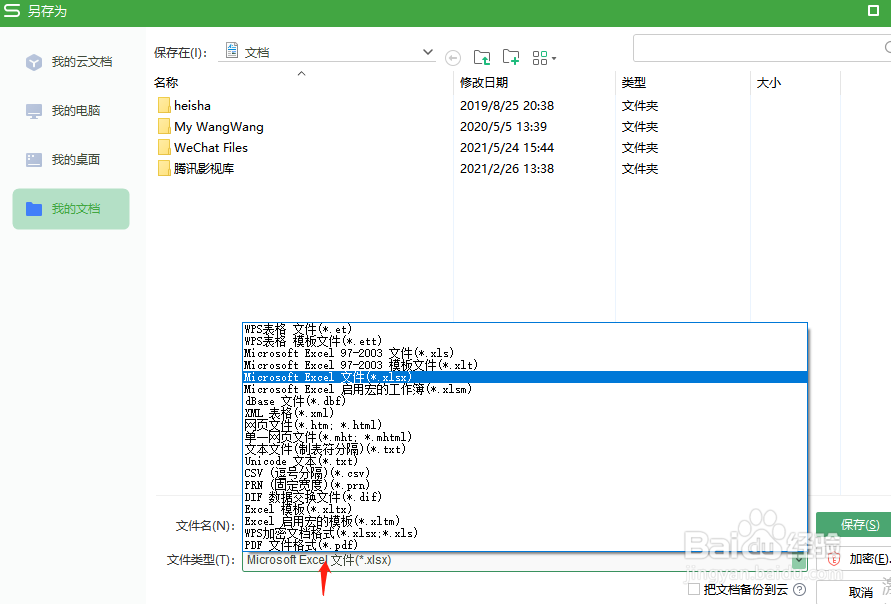Open the WeChat Files folder
This screenshot has height=604, width=891.
(211, 147)
